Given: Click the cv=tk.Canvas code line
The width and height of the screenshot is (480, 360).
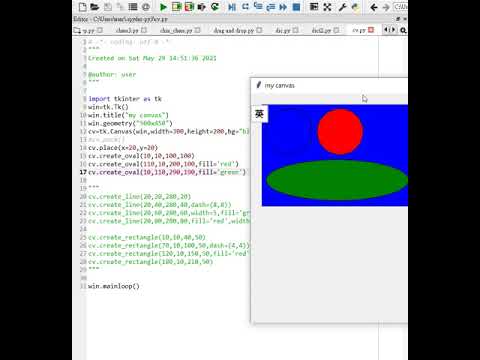Looking at the screenshot, I should [x=169, y=131].
